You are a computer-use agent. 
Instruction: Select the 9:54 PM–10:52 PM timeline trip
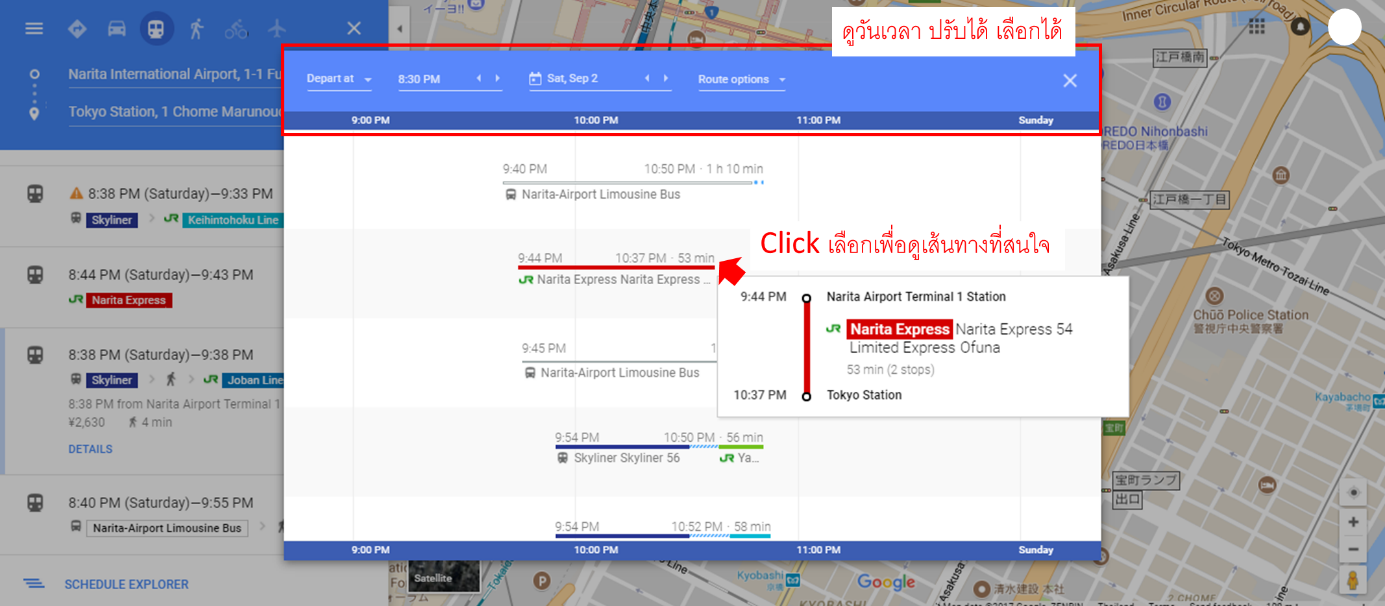(663, 529)
